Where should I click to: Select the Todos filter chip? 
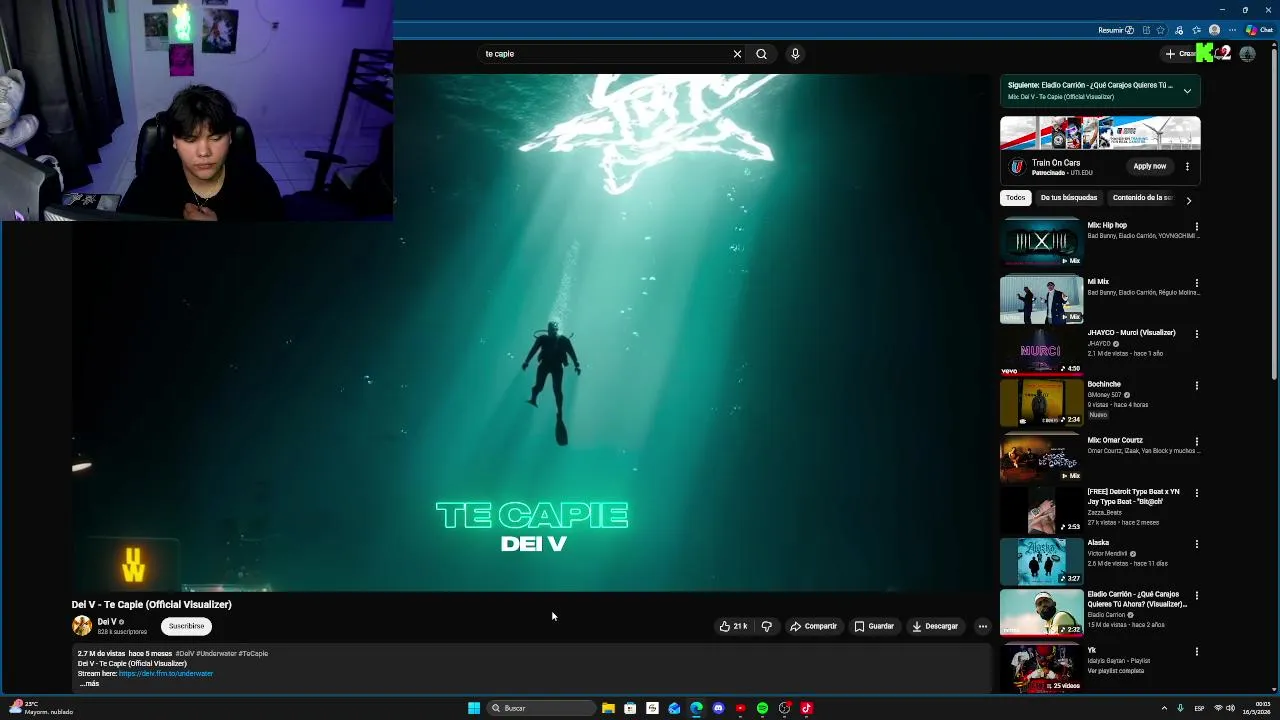tap(1015, 198)
